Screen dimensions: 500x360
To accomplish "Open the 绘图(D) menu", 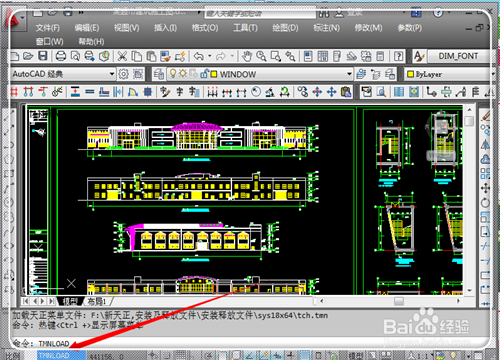I will pyautogui.click(x=285, y=28).
